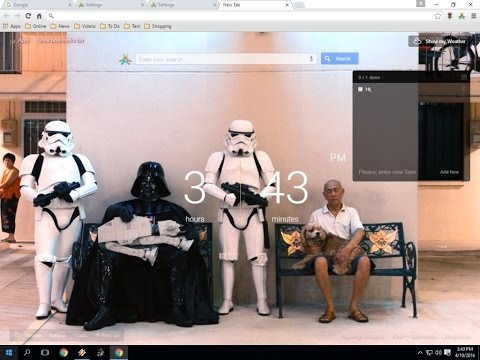
Task: Select the New Tab tab
Action: coord(256,5)
